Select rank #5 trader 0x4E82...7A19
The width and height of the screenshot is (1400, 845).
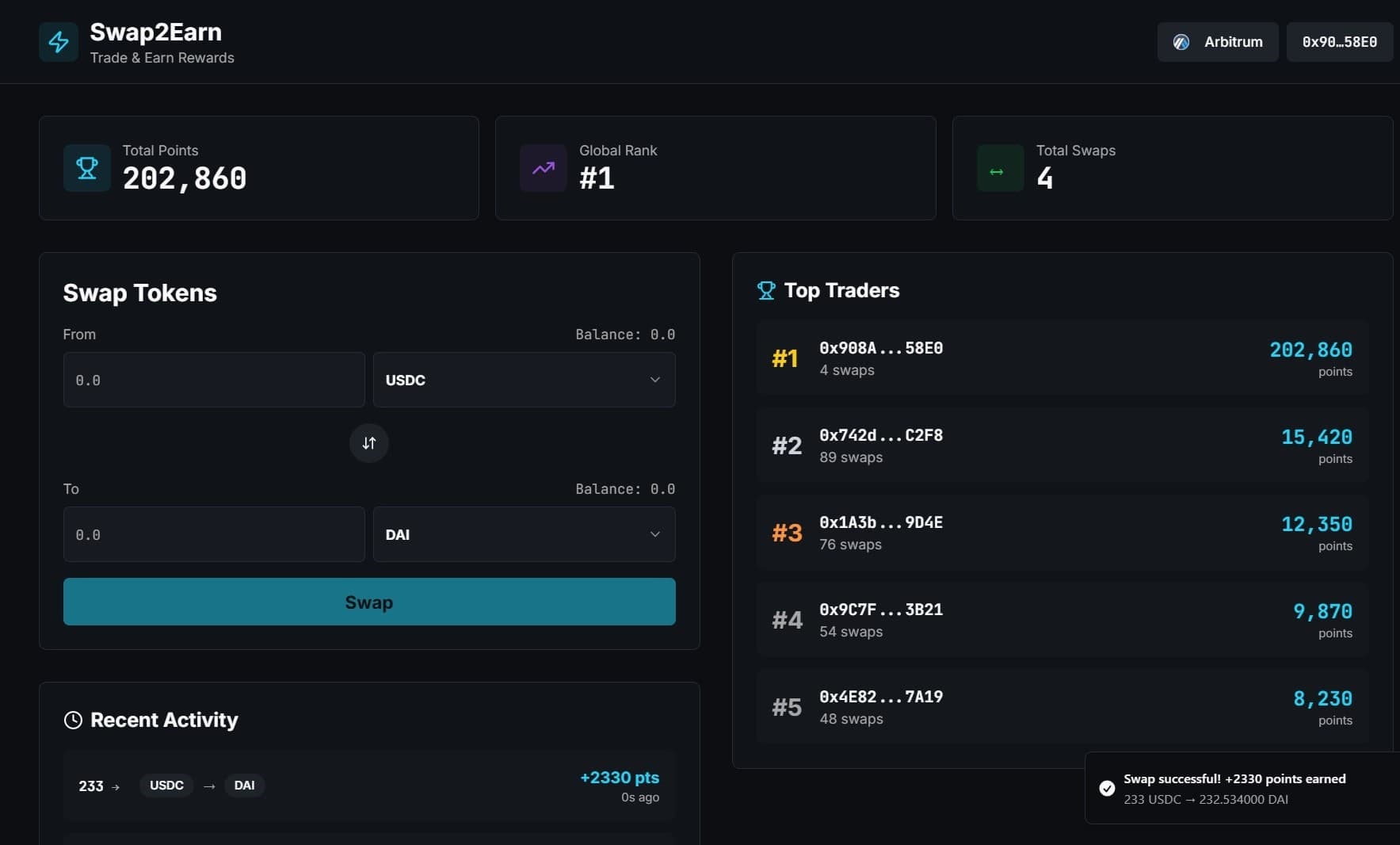point(1062,706)
